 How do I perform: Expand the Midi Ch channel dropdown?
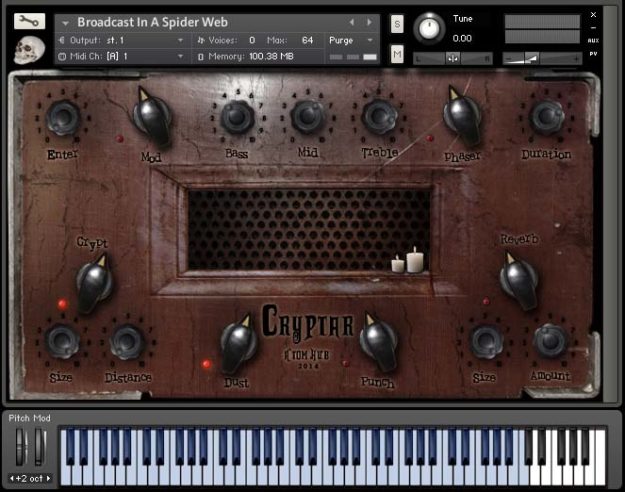point(122,56)
